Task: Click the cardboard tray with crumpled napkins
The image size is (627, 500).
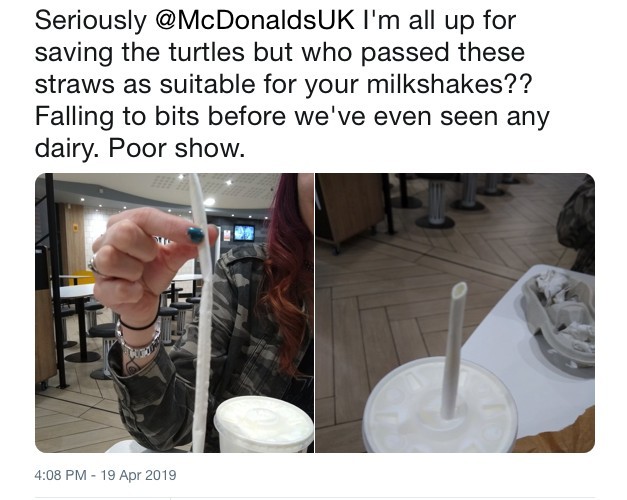Action: (x=559, y=318)
